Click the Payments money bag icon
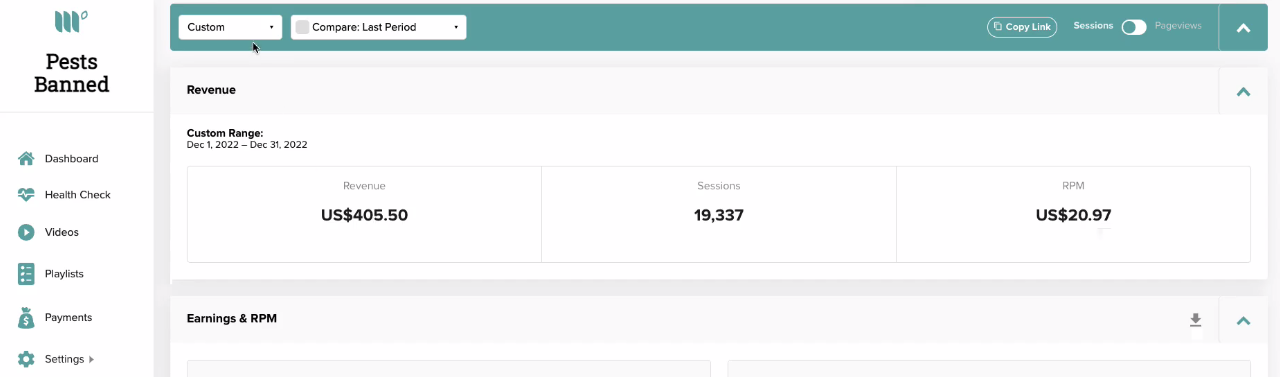 (26, 317)
